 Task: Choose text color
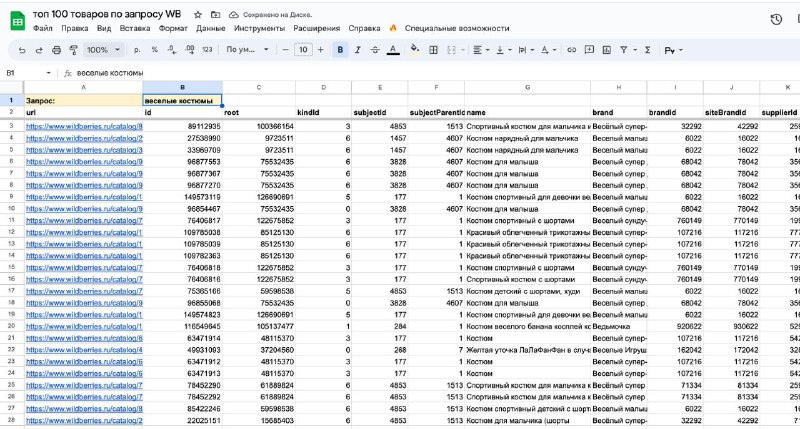click(x=393, y=50)
